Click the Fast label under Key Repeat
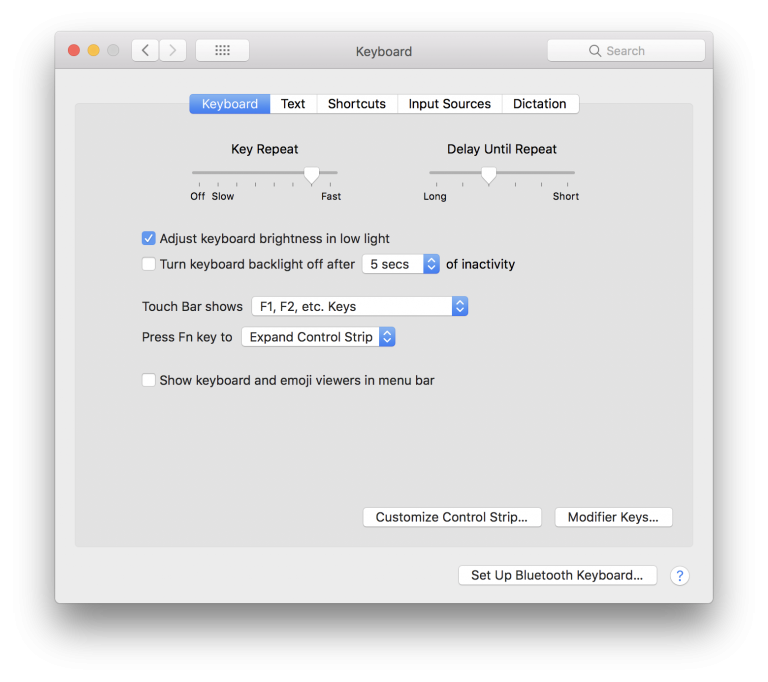768x682 pixels. pyautogui.click(x=331, y=196)
